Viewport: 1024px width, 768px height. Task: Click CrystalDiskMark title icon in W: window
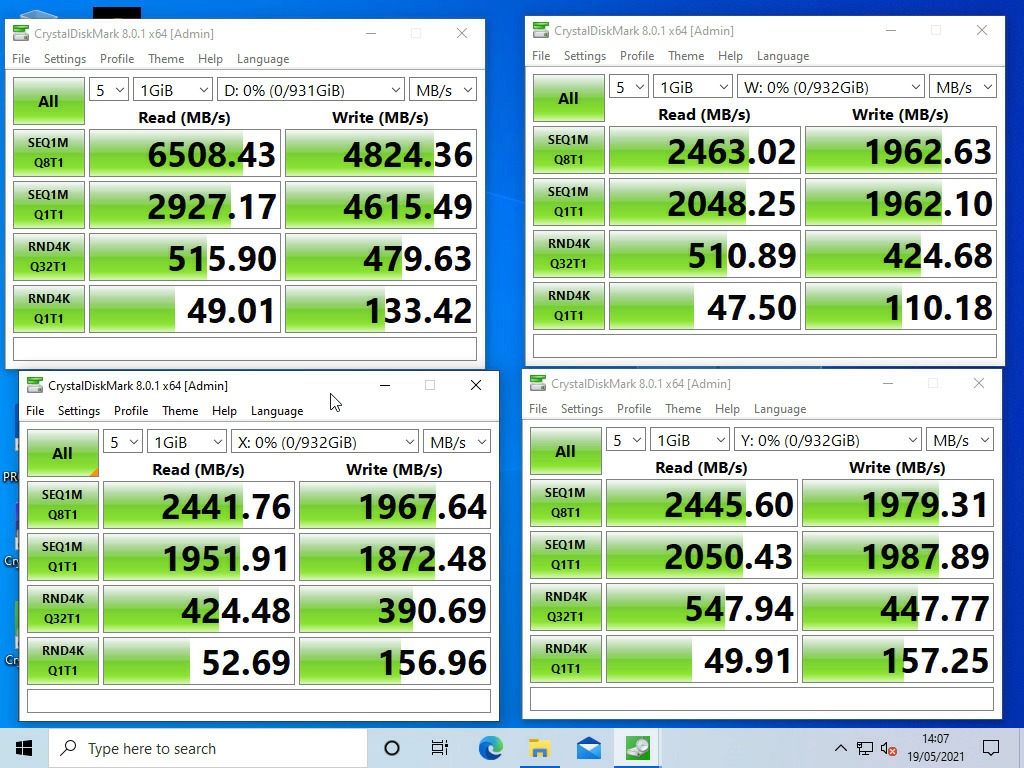coord(541,30)
